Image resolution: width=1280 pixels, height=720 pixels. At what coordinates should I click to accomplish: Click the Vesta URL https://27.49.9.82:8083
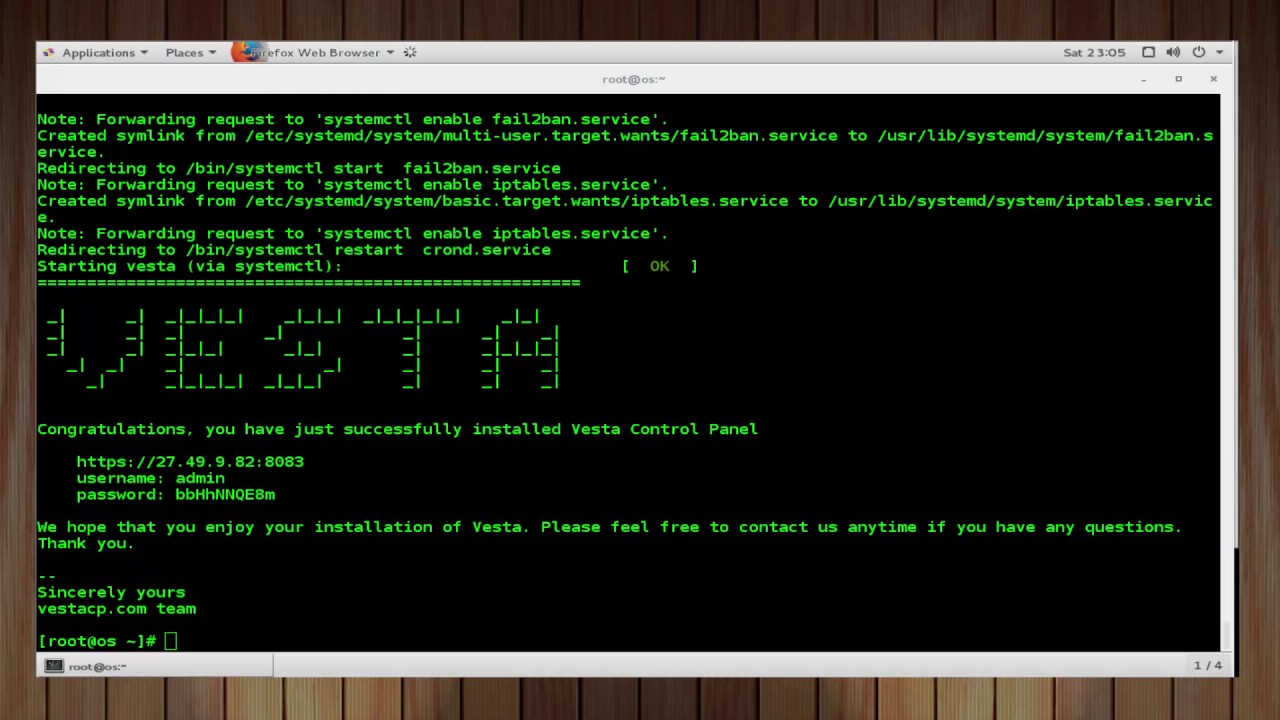(x=190, y=462)
